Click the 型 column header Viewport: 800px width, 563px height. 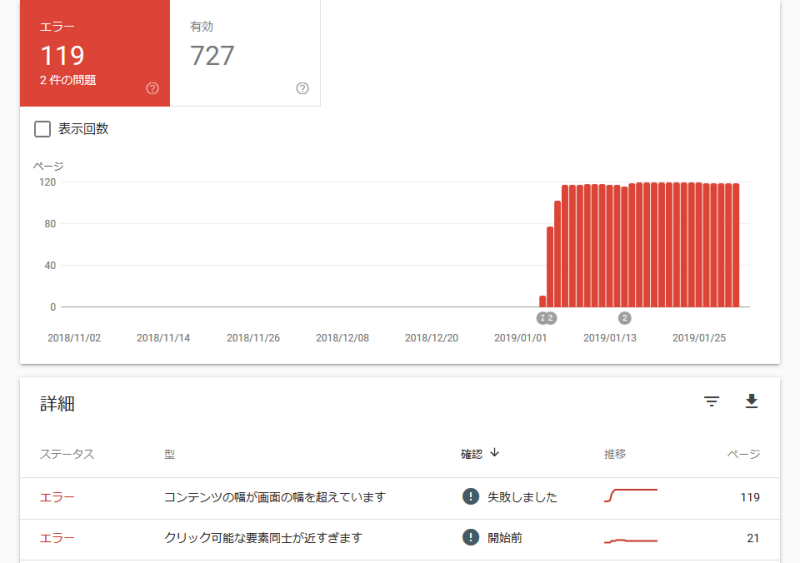169,454
